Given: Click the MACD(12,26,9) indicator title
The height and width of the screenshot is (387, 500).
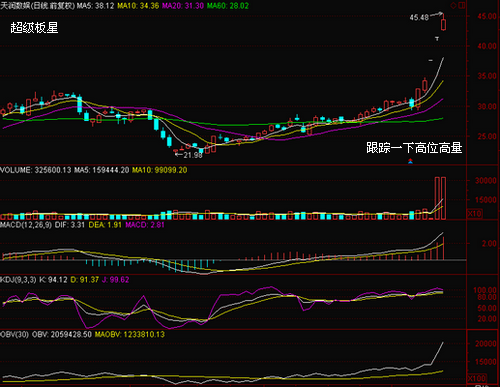Looking at the screenshot, I should [x=26, y=225].
